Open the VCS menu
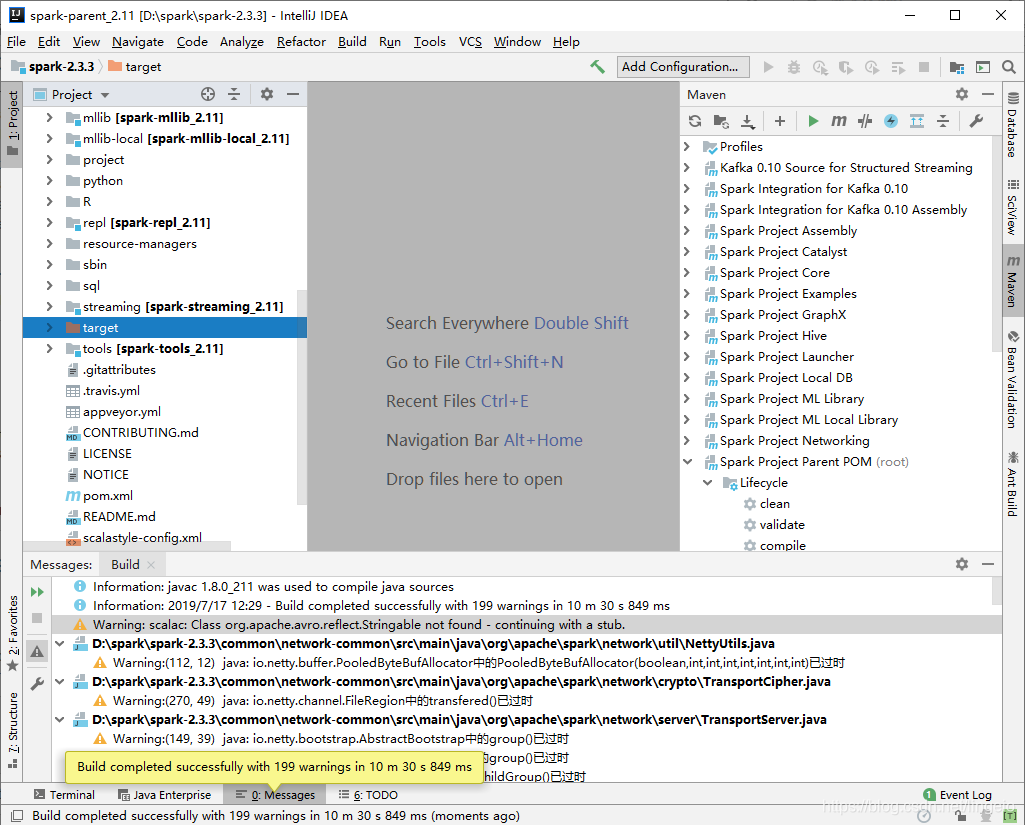The height and width of the screenshot is (825, 1025). click(470, 42)
